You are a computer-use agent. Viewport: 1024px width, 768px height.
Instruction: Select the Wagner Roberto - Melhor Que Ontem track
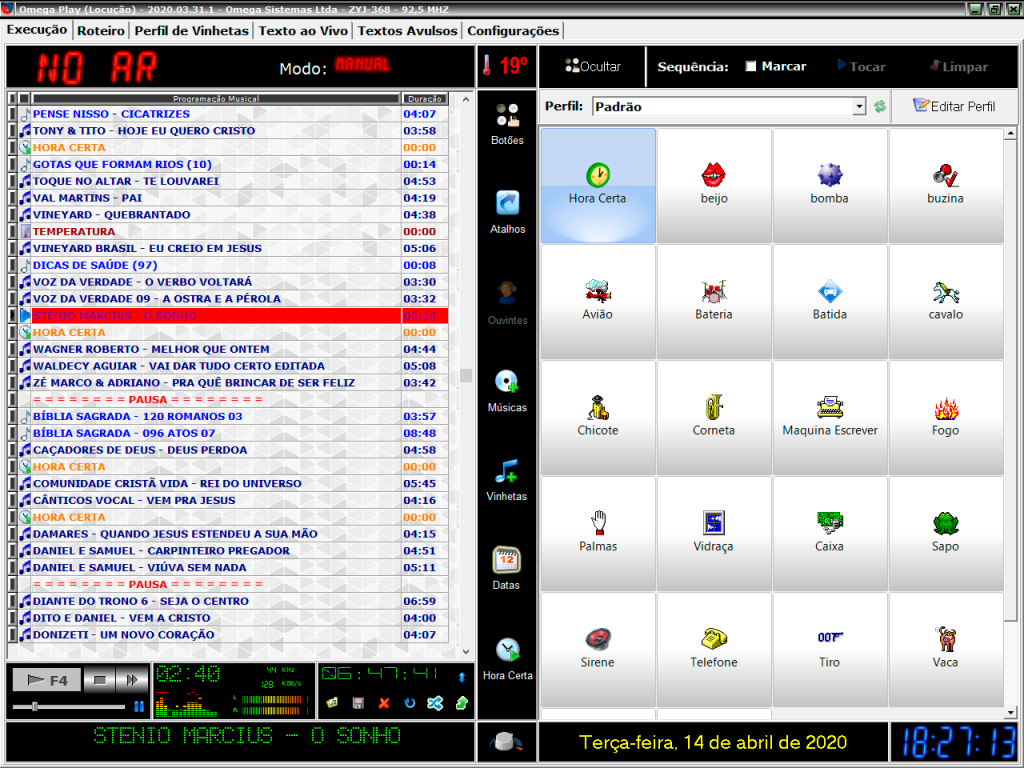(x=151, y=349)
